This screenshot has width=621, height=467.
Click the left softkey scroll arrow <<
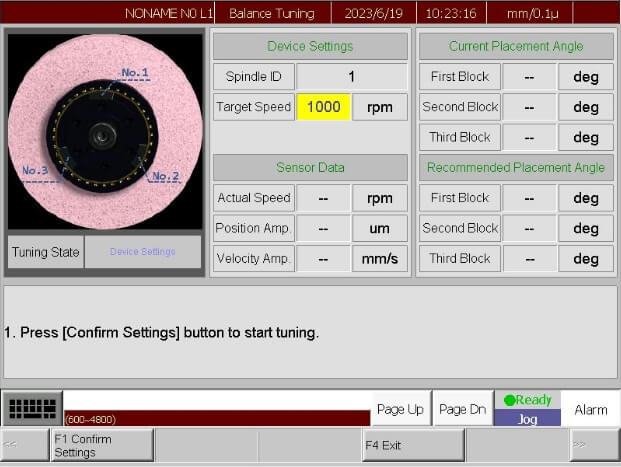pyautogui.click(x=25, y=445)
